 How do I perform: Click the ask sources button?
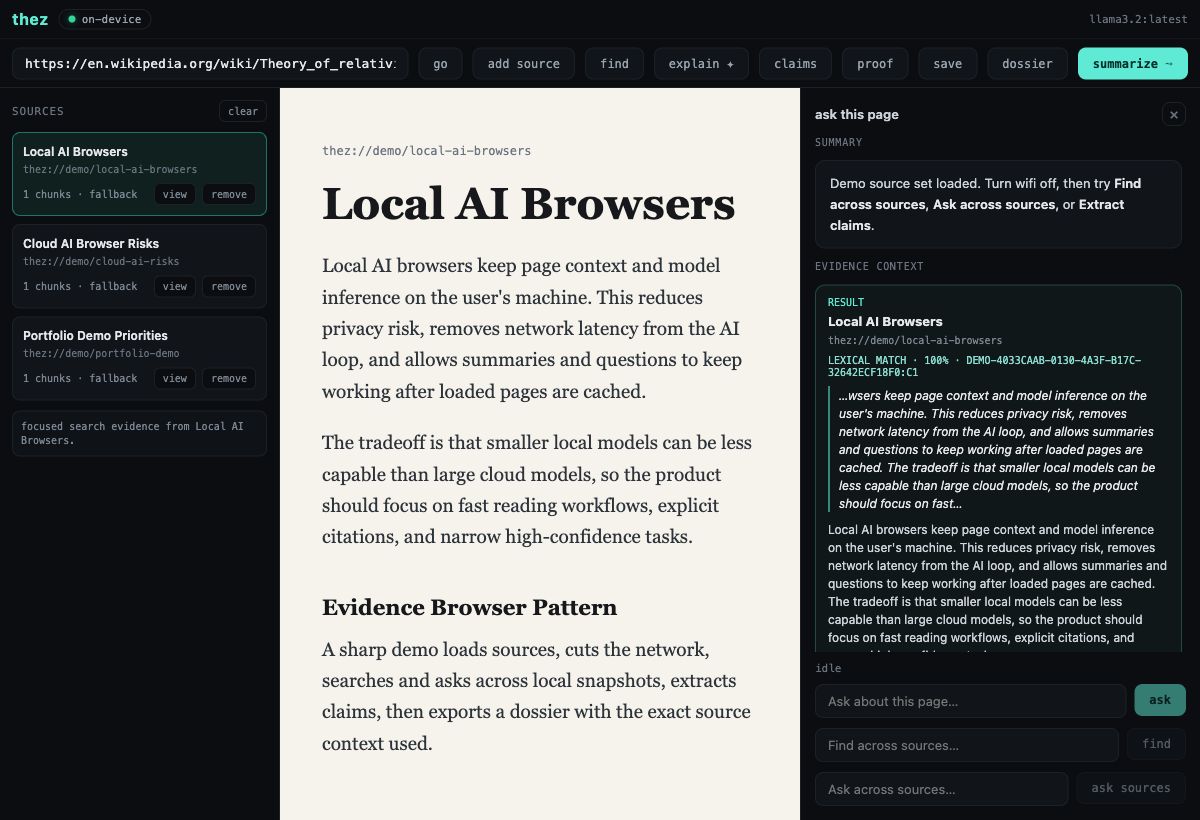[x=1131, y=788]
